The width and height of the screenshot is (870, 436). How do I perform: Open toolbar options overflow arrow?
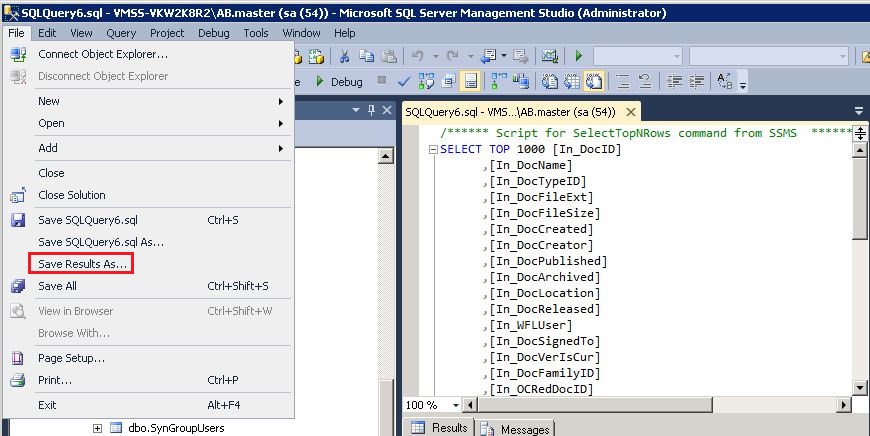[x=743, y=85]
